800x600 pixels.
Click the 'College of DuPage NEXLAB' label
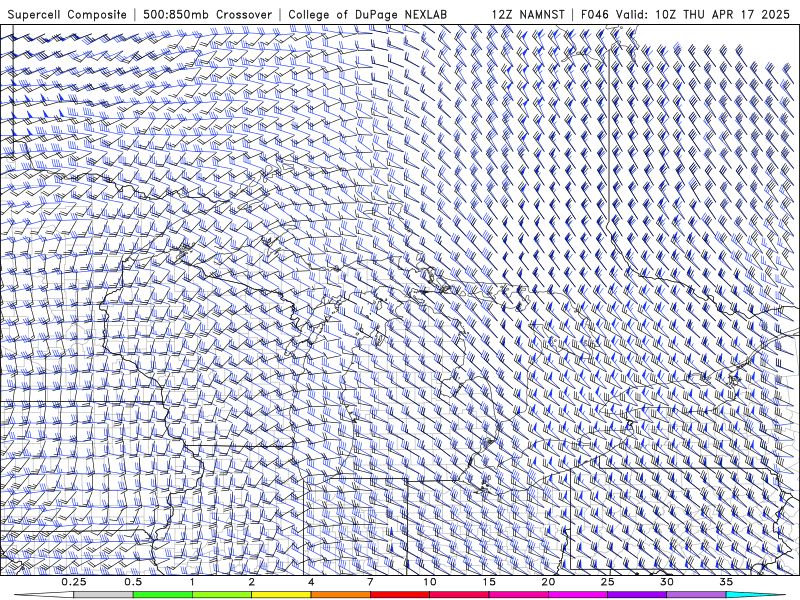pyautogui.click(x=367, y=15)
